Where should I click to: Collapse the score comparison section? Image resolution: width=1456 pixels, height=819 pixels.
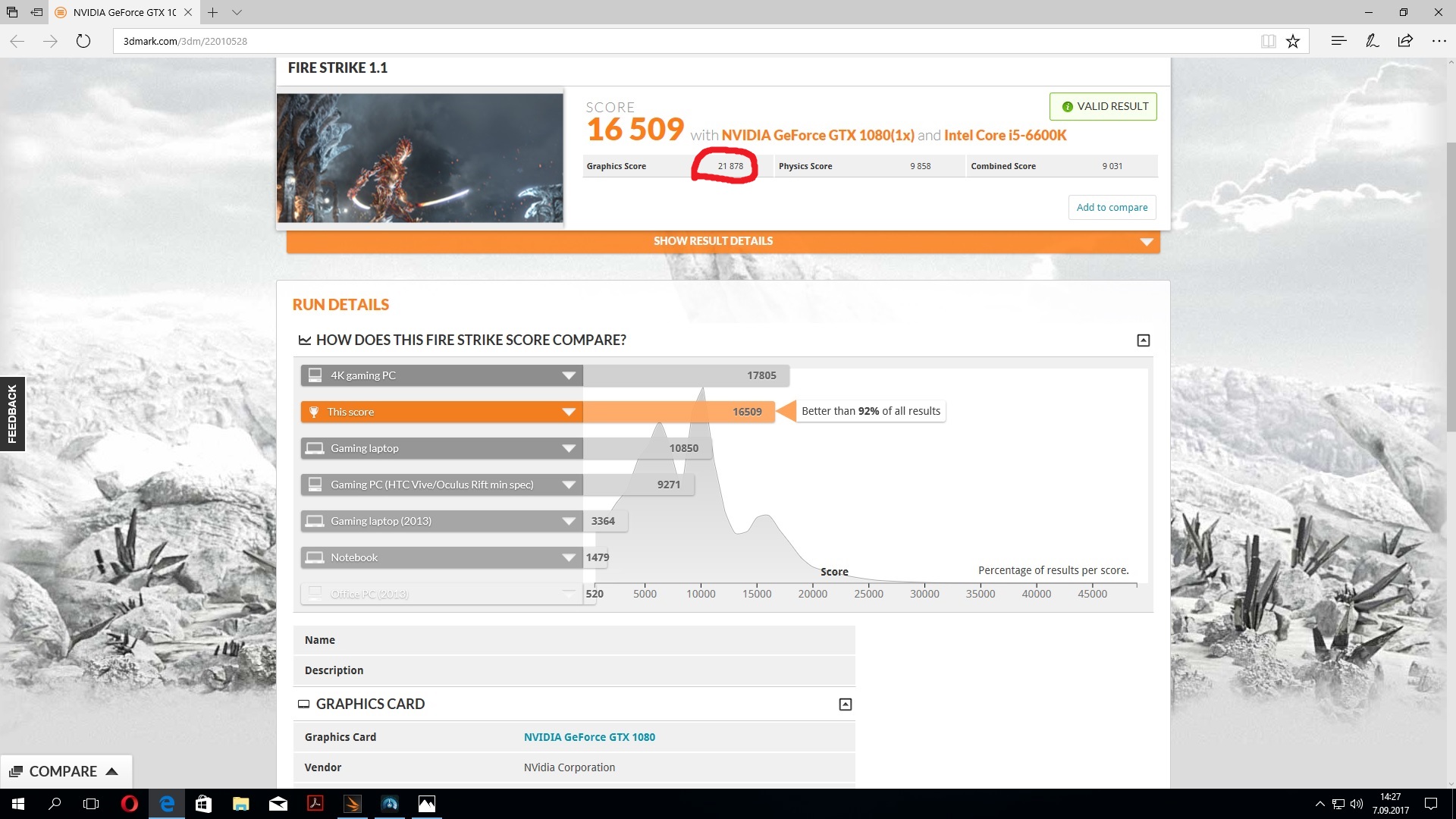[x=1144, y=340]
